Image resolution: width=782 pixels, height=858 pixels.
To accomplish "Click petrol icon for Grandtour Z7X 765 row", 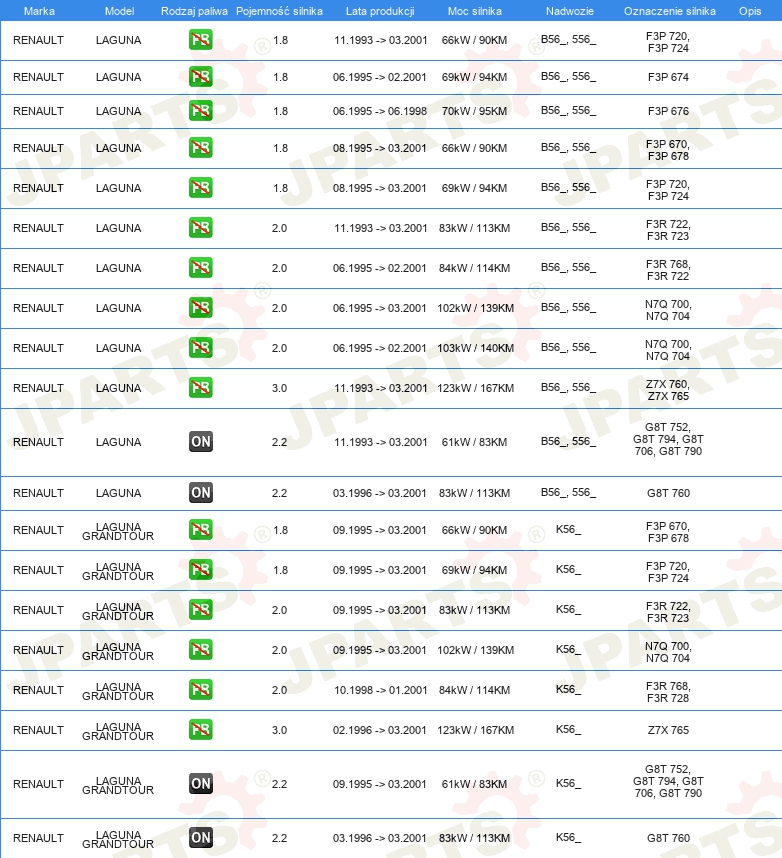I will pos(201,729).
